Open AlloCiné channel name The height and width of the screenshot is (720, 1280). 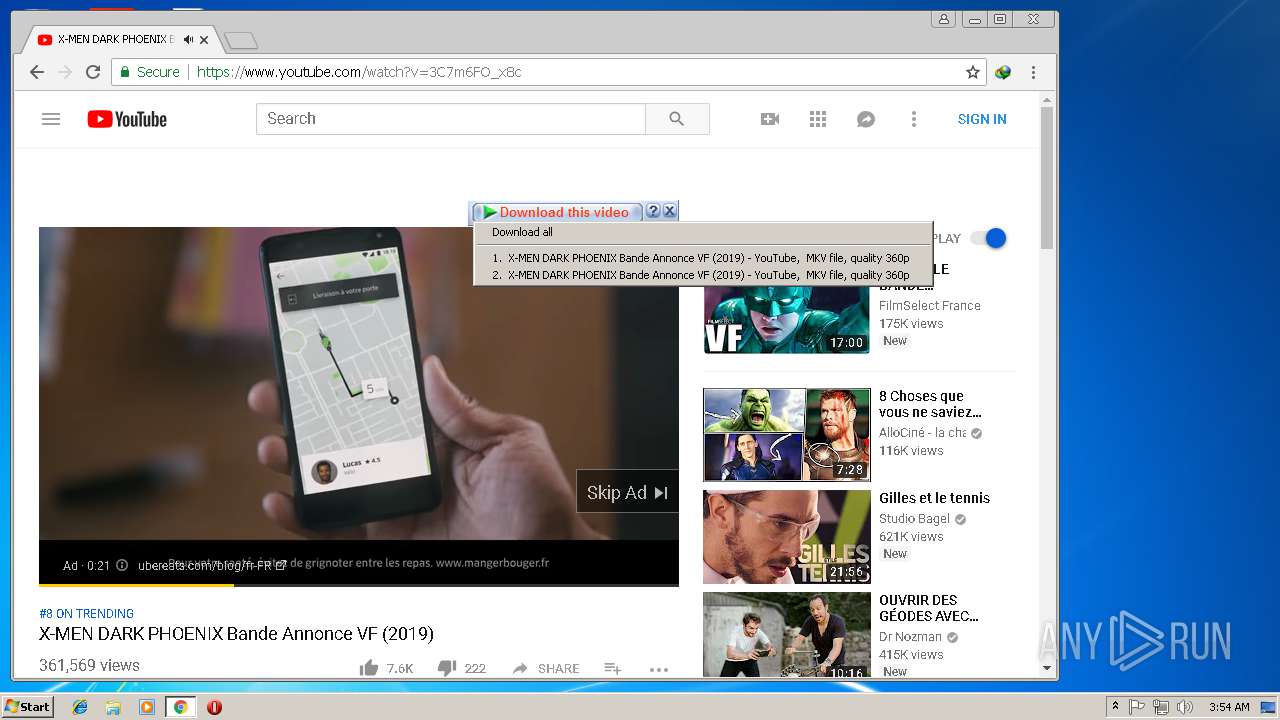(922, 433)
